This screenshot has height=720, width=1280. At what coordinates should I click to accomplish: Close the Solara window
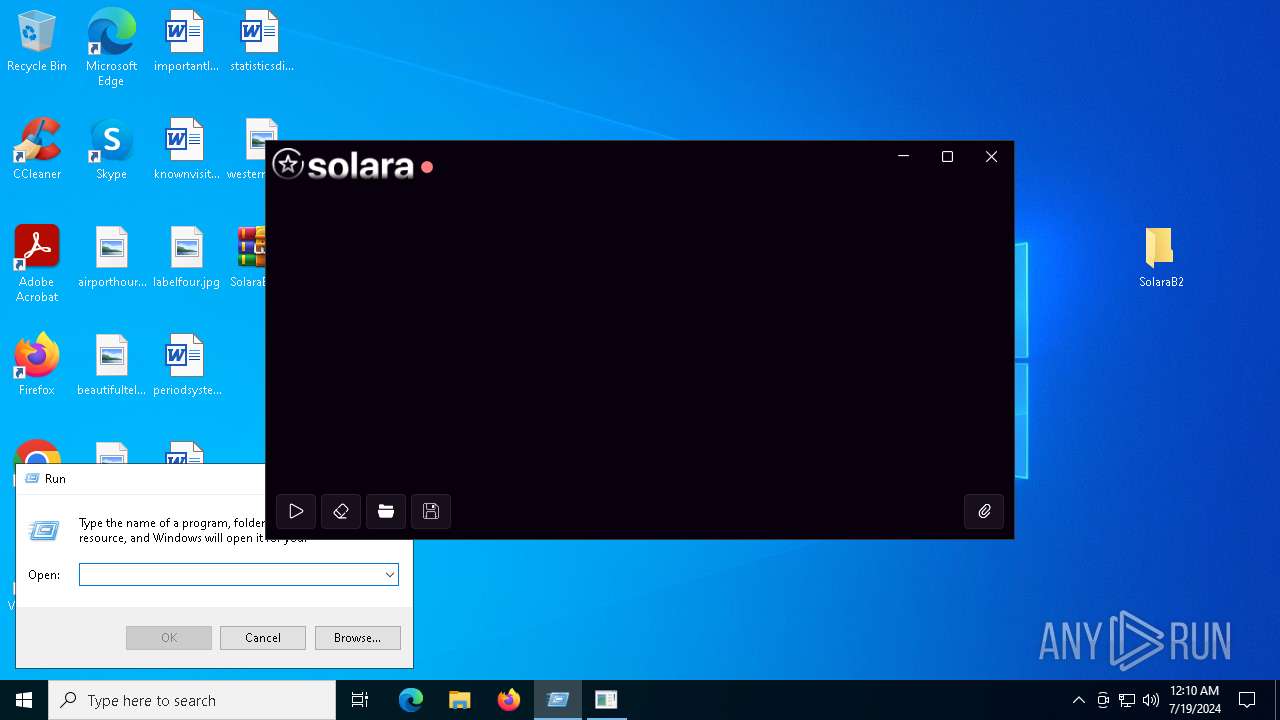[991, 157]
